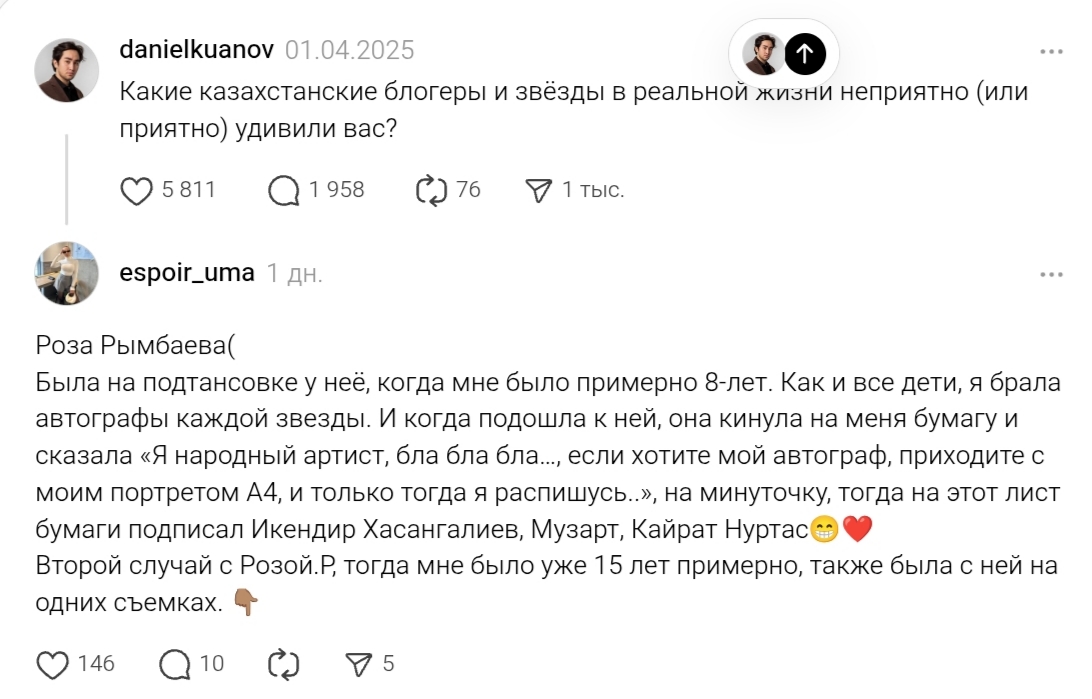The image size is (1092, 699).
Task: Share the espoir_uma reply
Action: (x=357, y=663)
